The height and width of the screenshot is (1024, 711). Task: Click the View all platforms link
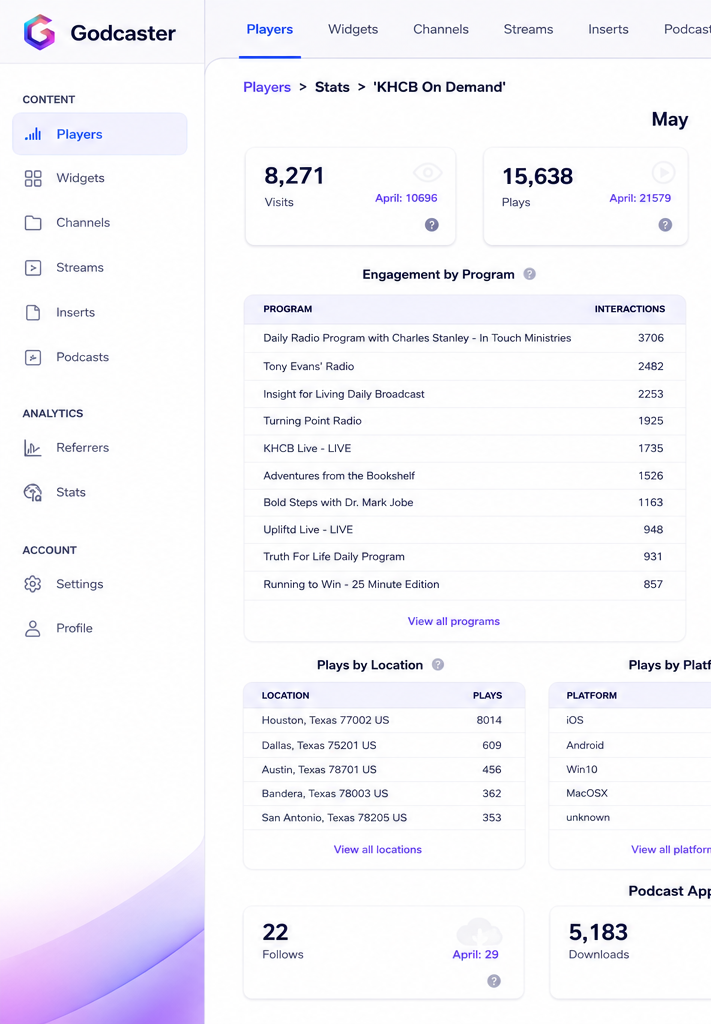(671, 850)
